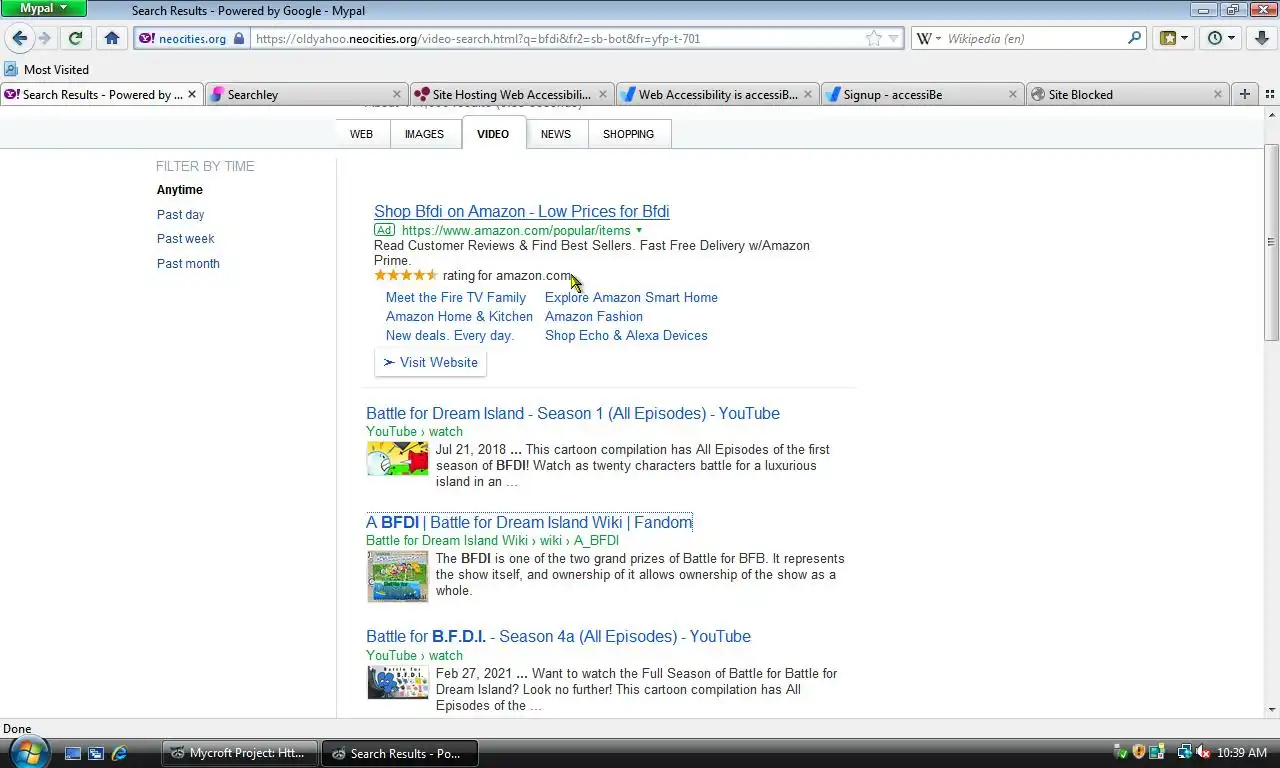Click Switch between windows in quick launch
The height and width of the screenshot is (768, 1280).
click(96, 753)
